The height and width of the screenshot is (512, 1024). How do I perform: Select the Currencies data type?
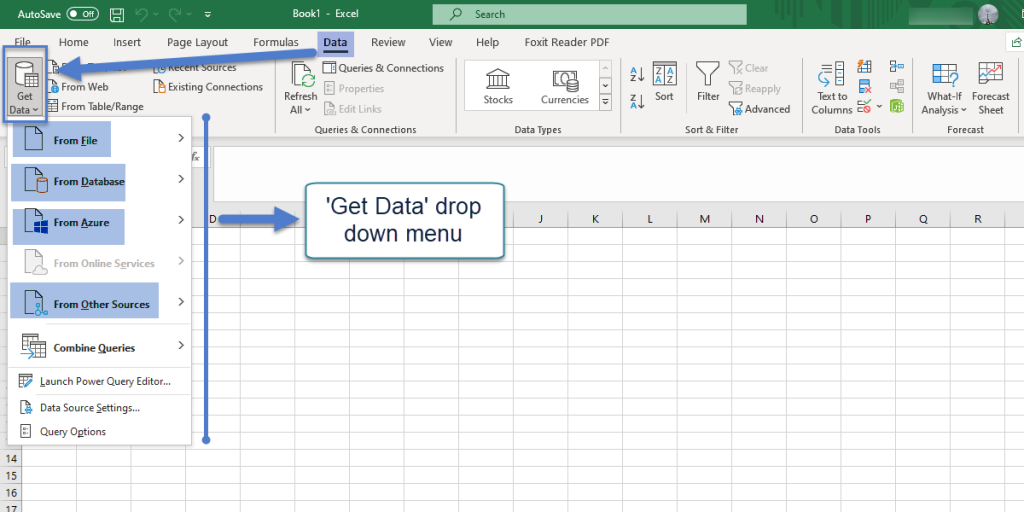pyautogui.click(x=565, y=86)
